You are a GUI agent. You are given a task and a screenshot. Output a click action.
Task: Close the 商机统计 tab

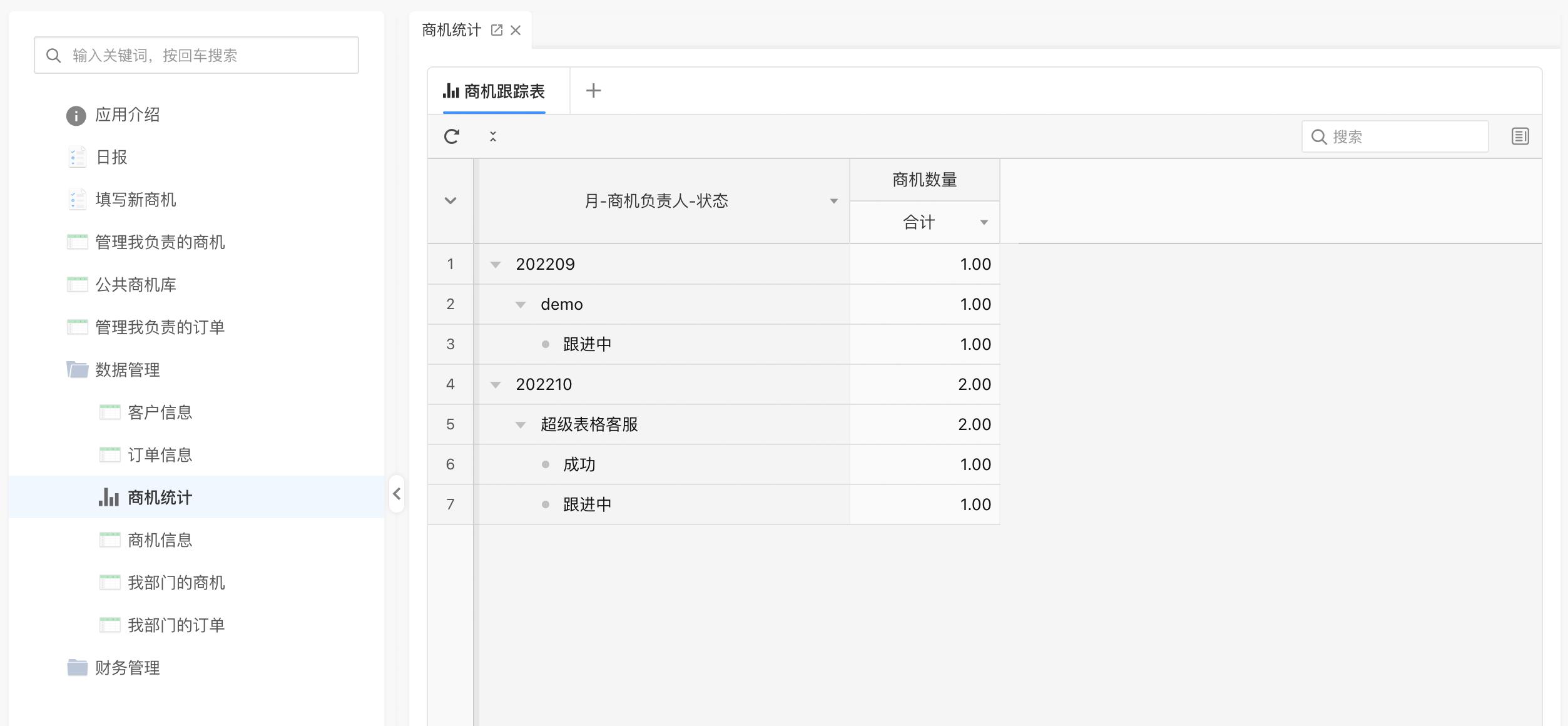click(x=516, y=30)
